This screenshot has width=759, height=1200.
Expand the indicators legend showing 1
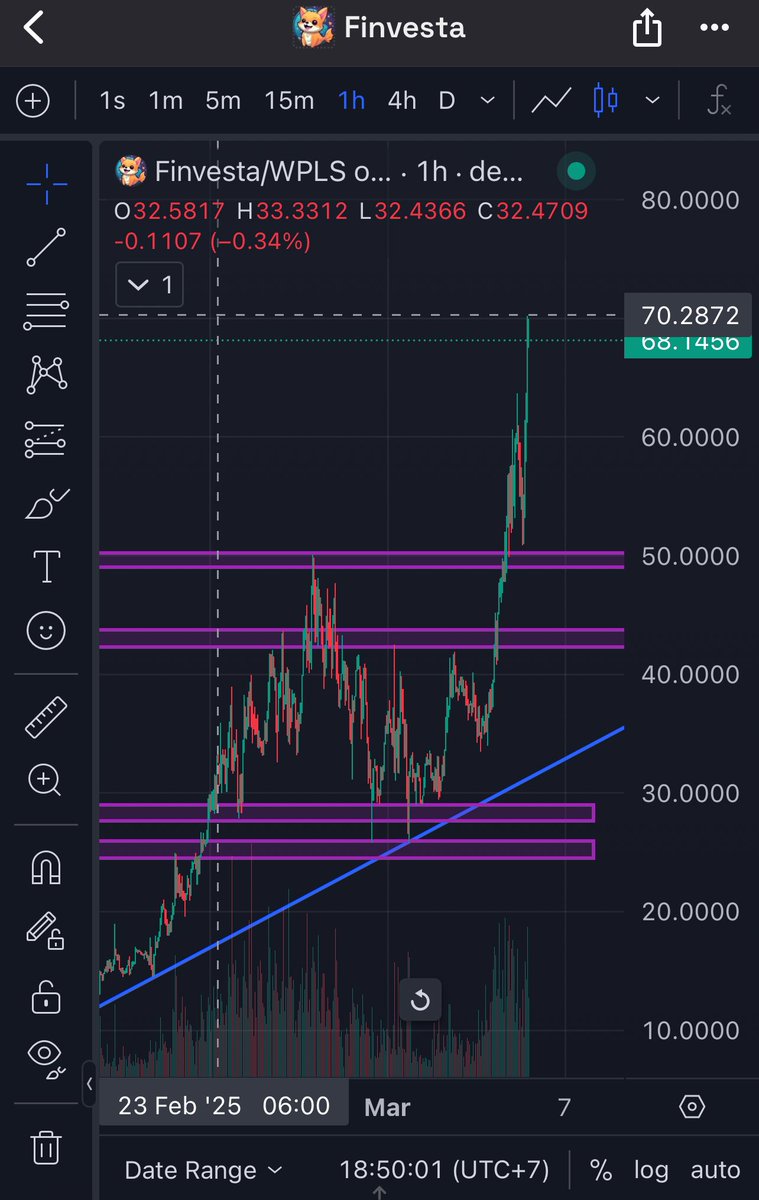coord(151,286)
